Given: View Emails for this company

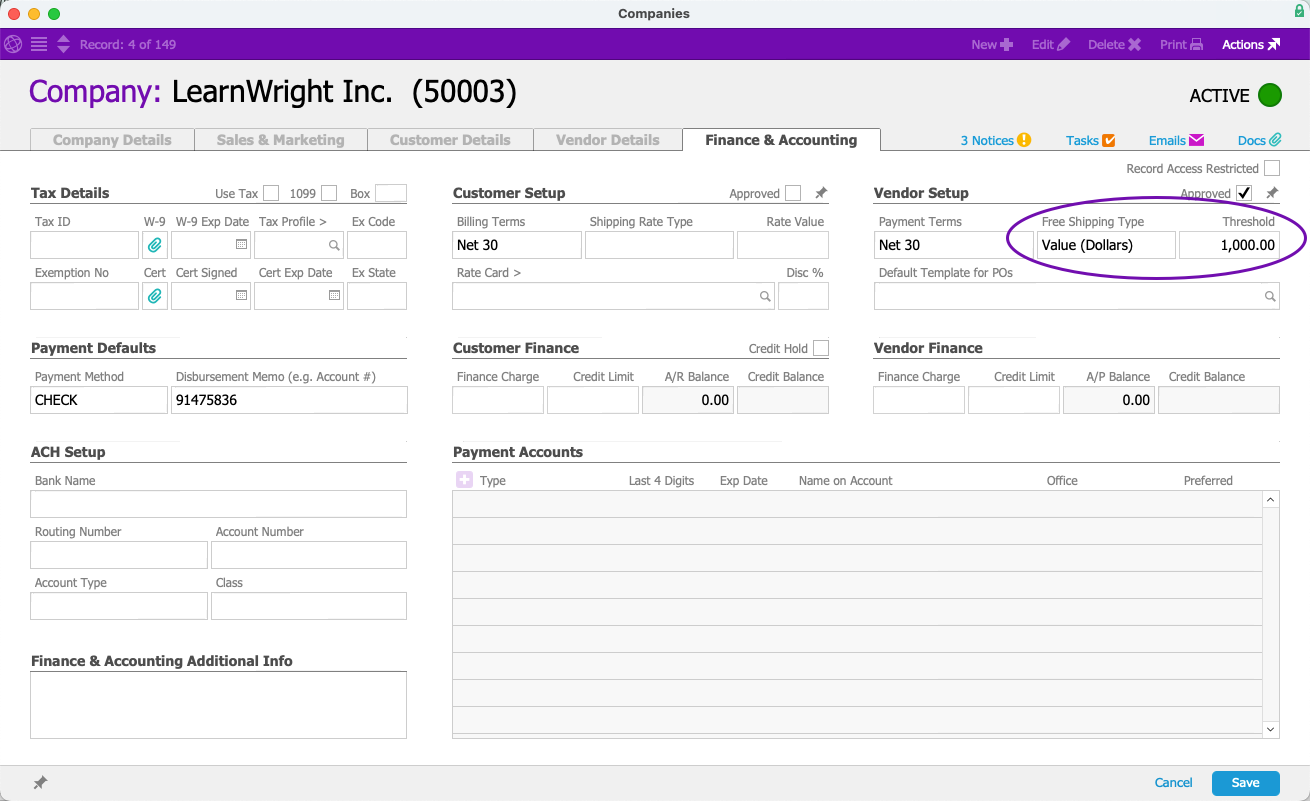Looking at the screenshot, I should pyautogui.click(x=1177, y=141).
